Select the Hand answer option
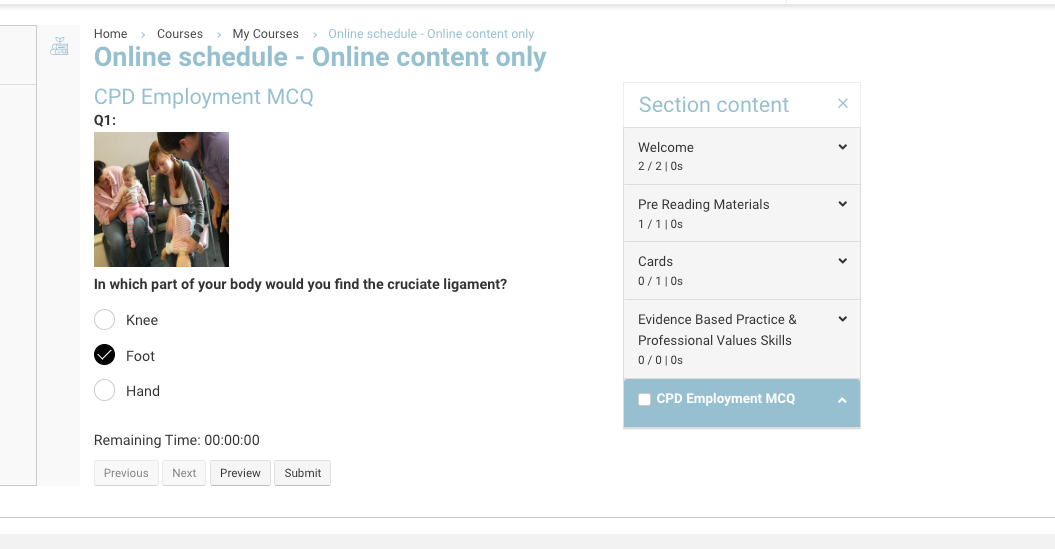The image size is (1055, 549). coord(105,391)
